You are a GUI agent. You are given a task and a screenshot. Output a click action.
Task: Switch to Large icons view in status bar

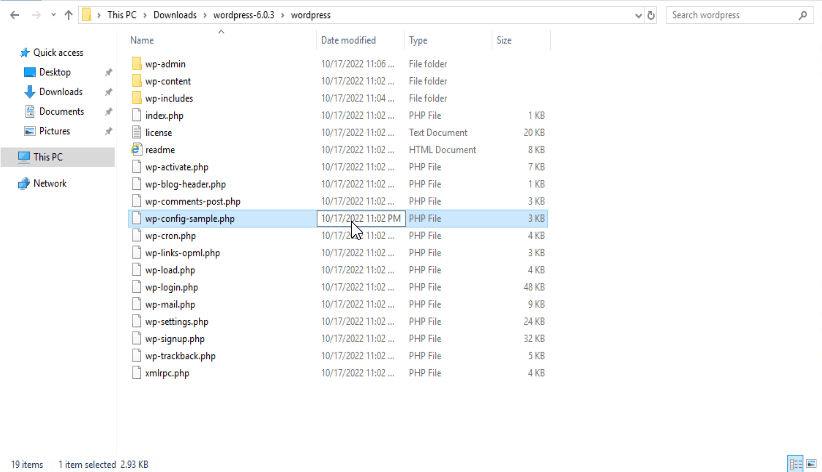[x=811, y=464]
